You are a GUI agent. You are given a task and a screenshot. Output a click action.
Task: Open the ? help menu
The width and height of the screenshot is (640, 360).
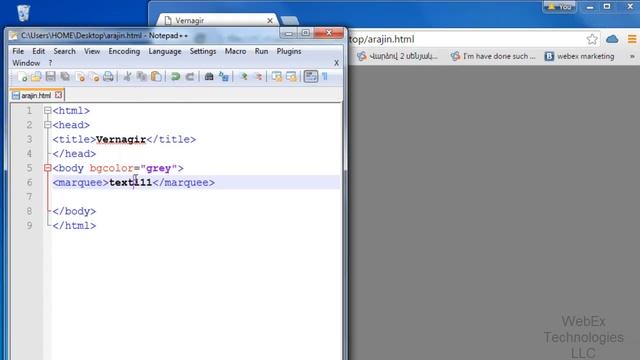50,63
